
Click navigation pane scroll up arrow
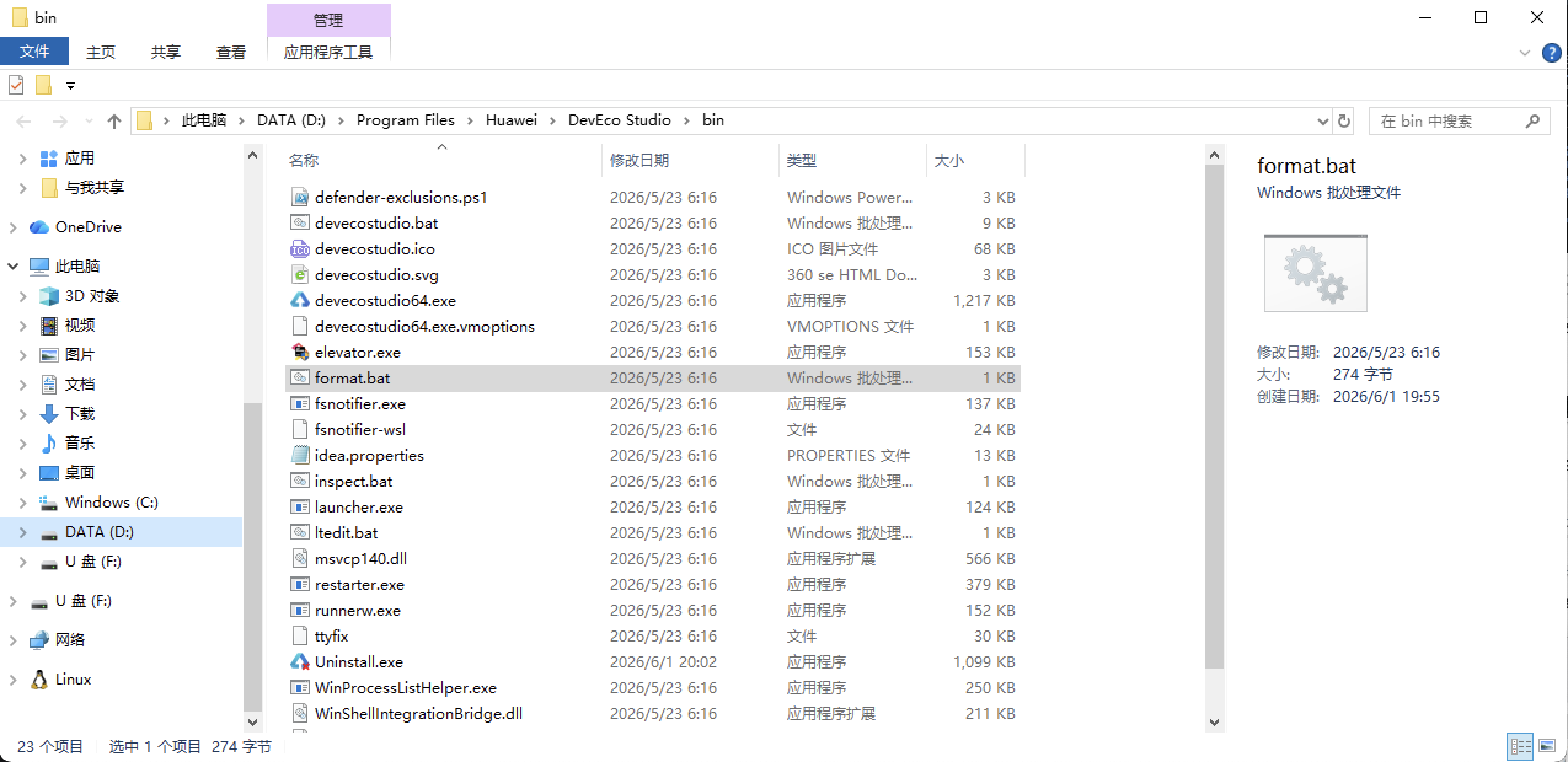(253, 155)
